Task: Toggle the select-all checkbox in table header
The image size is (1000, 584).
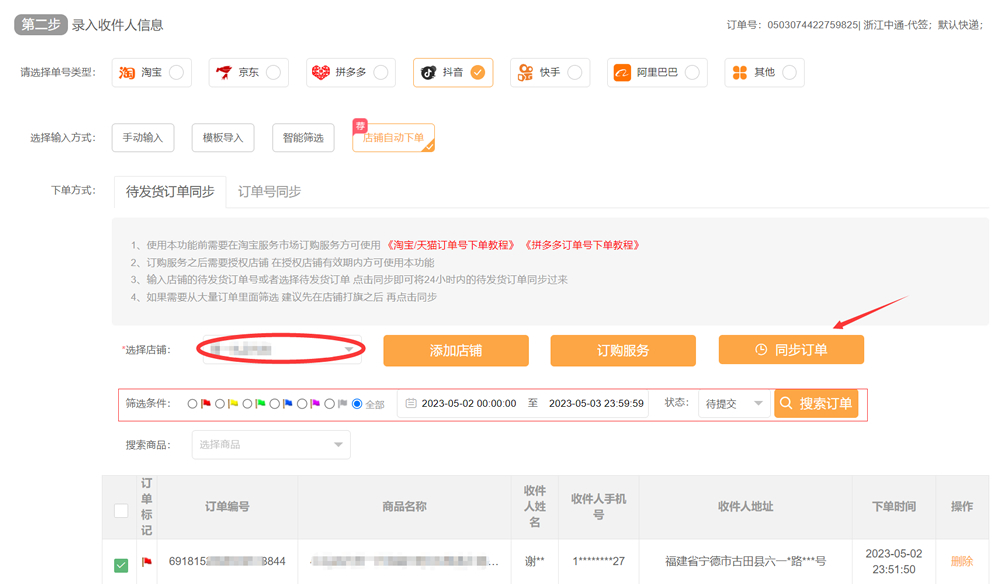Action: (121, 511)
